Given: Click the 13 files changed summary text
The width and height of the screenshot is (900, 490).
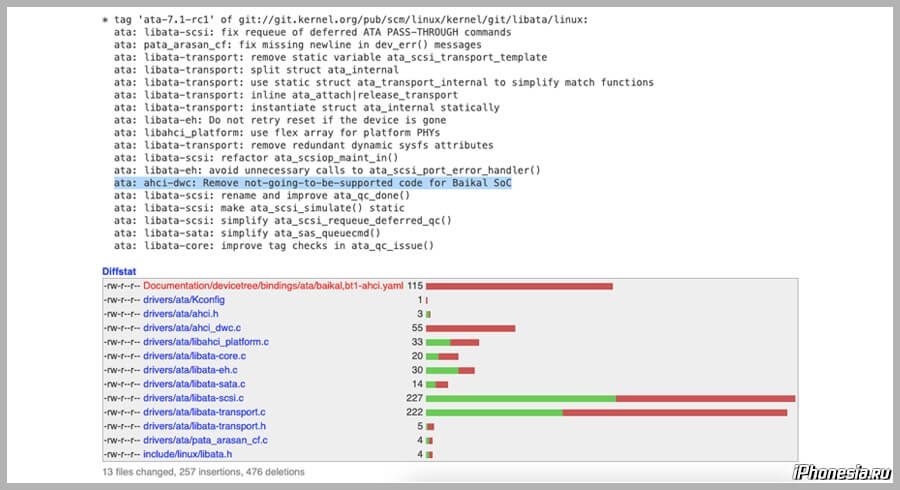Looking at the screenshot, I should (x=203, y=471).
